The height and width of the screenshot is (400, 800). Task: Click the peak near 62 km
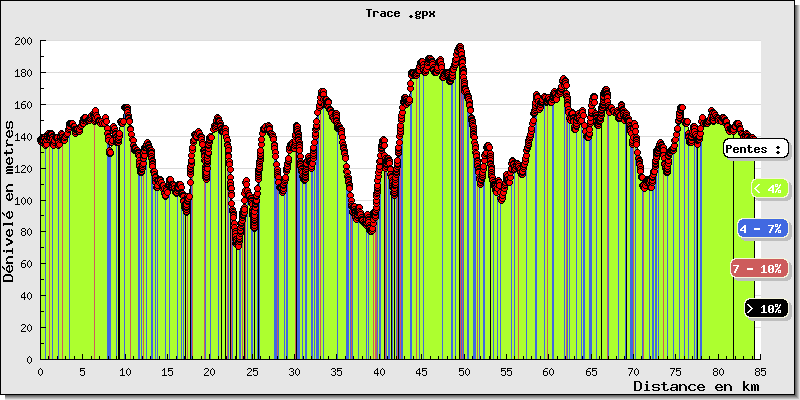pos(564,79)
